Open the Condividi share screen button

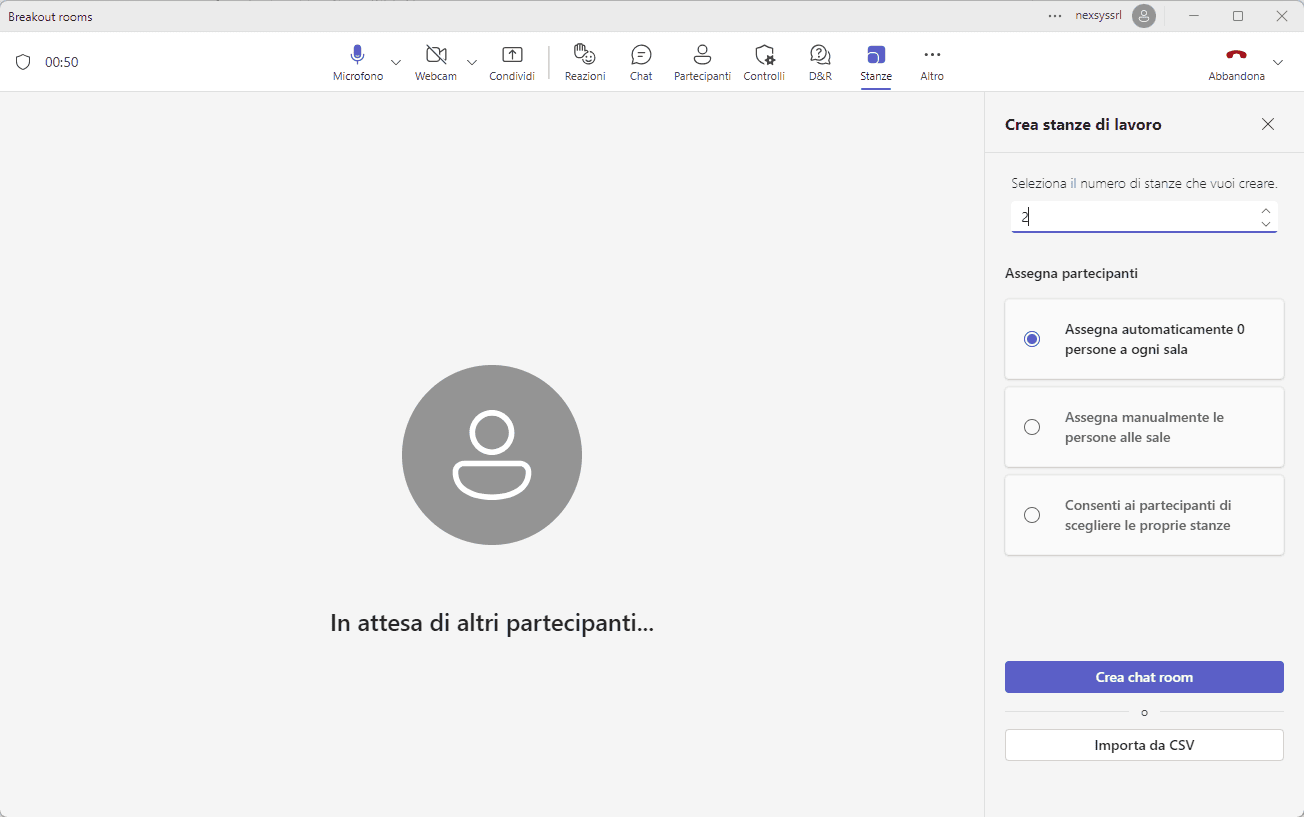click(x=512, y=62)
